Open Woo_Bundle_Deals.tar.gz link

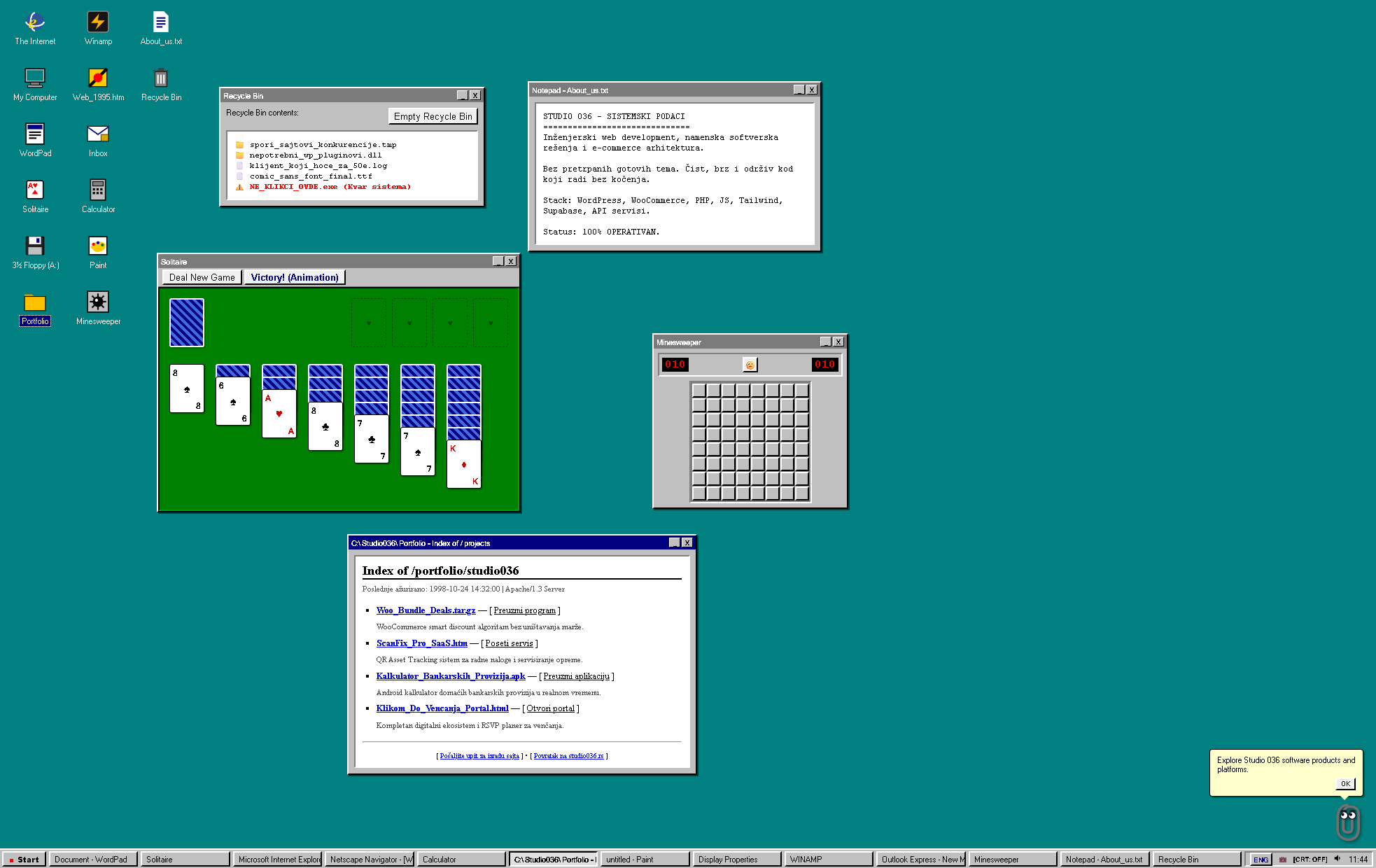[x=426, y=610]
